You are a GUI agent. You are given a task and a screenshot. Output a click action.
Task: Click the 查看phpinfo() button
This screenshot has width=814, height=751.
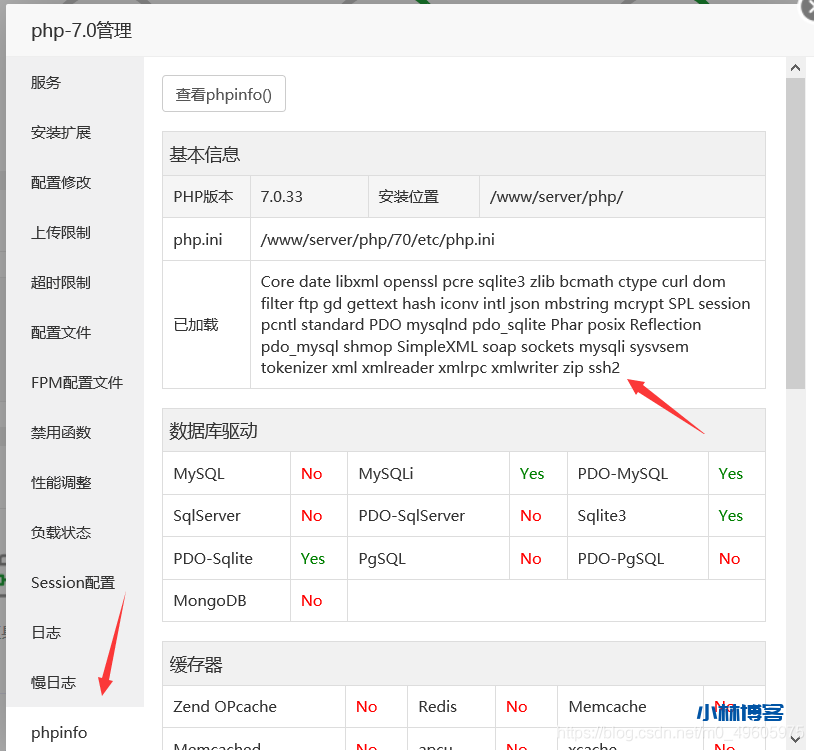click(x=224, y=94)
